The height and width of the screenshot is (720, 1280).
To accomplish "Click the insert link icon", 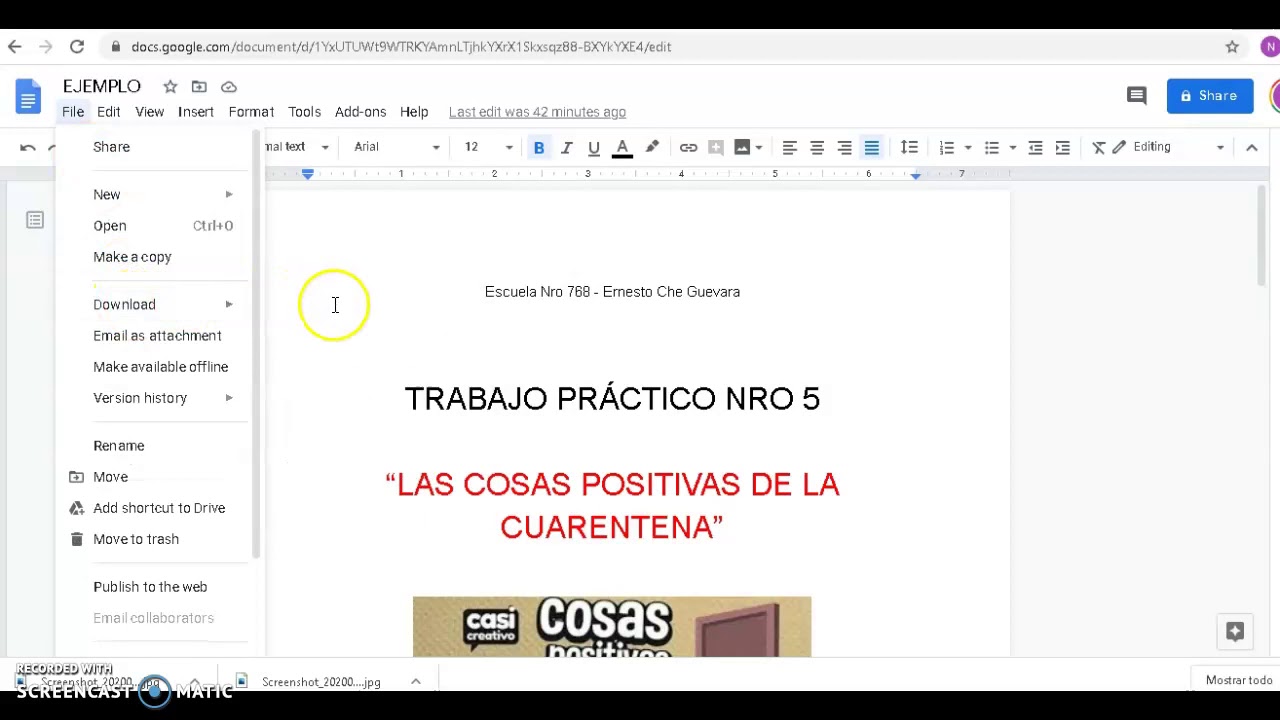I will [688, 148].
